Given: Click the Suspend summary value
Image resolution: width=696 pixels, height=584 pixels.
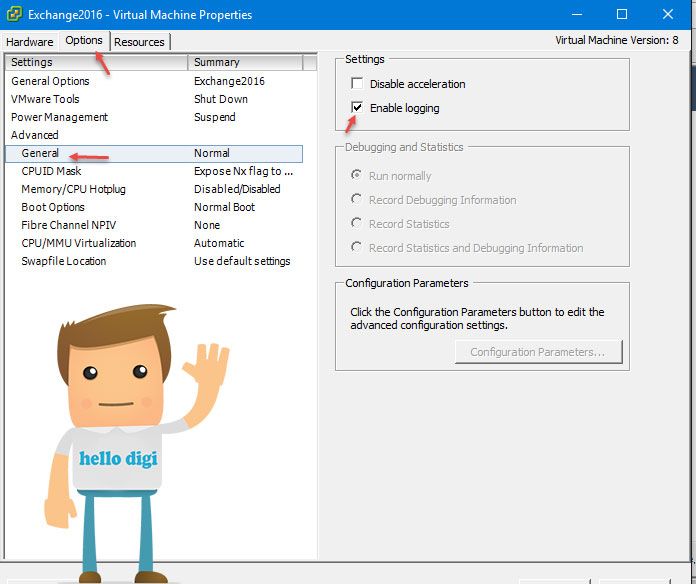Looking at the screenshot, I should click(x=215, y=117).
